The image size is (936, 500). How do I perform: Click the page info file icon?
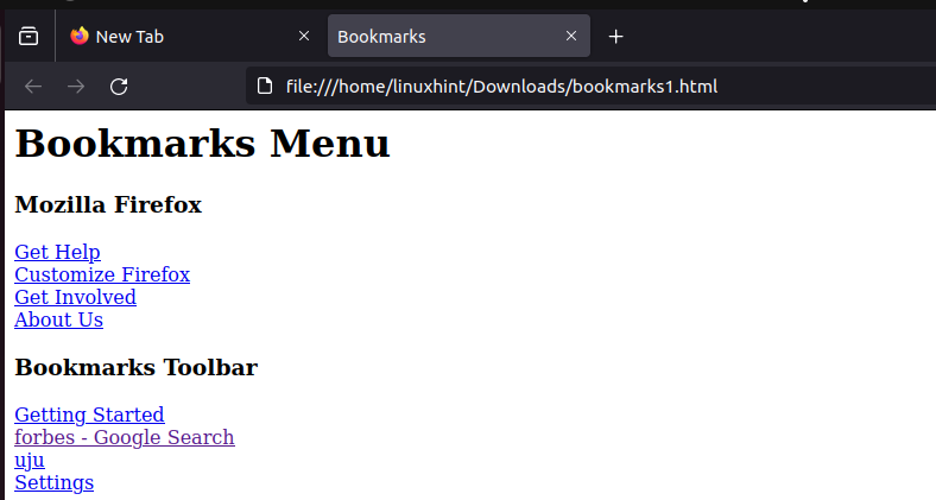click(x=264, y=87)
